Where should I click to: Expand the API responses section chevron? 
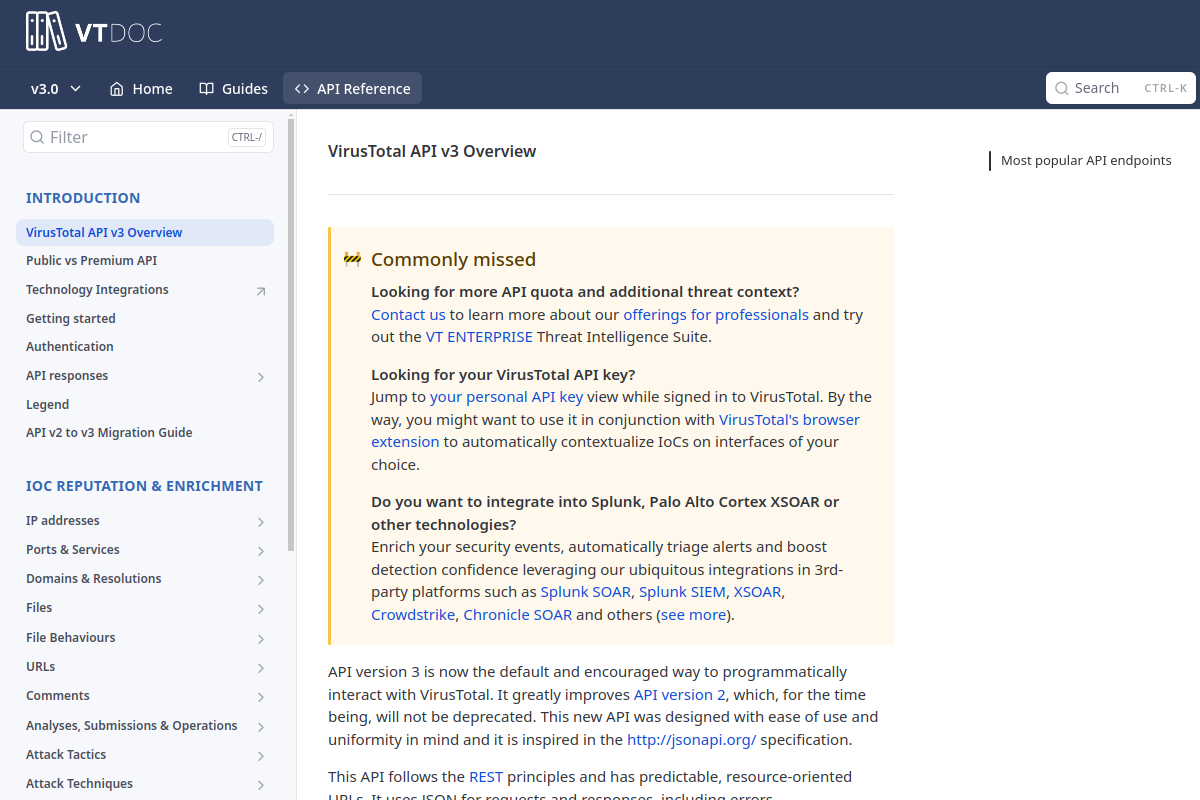click(x=261, y=377)
